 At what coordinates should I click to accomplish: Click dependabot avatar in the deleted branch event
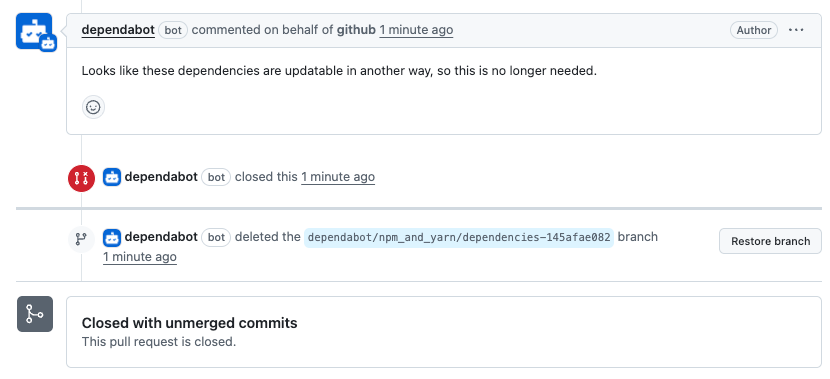(112, 238)
